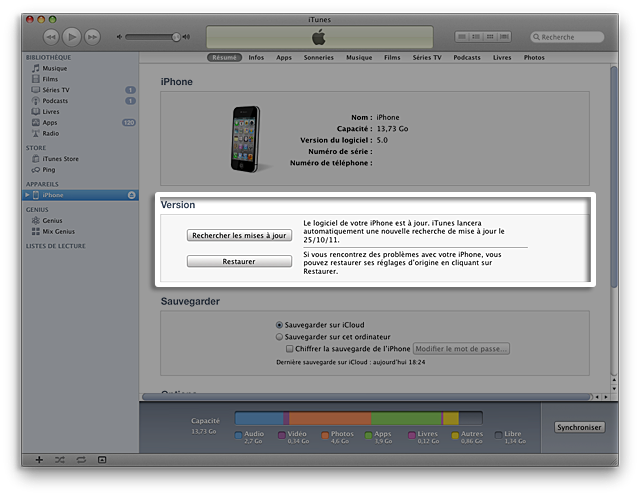This screenshot has height=496, width=640.
Task: Click the mute speaker icon left of the volume slider
Action: pyautogui.click(x=119, y=37)
